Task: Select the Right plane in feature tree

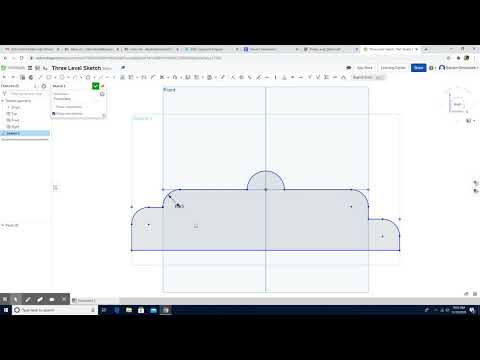Action: tap(15, 127)
